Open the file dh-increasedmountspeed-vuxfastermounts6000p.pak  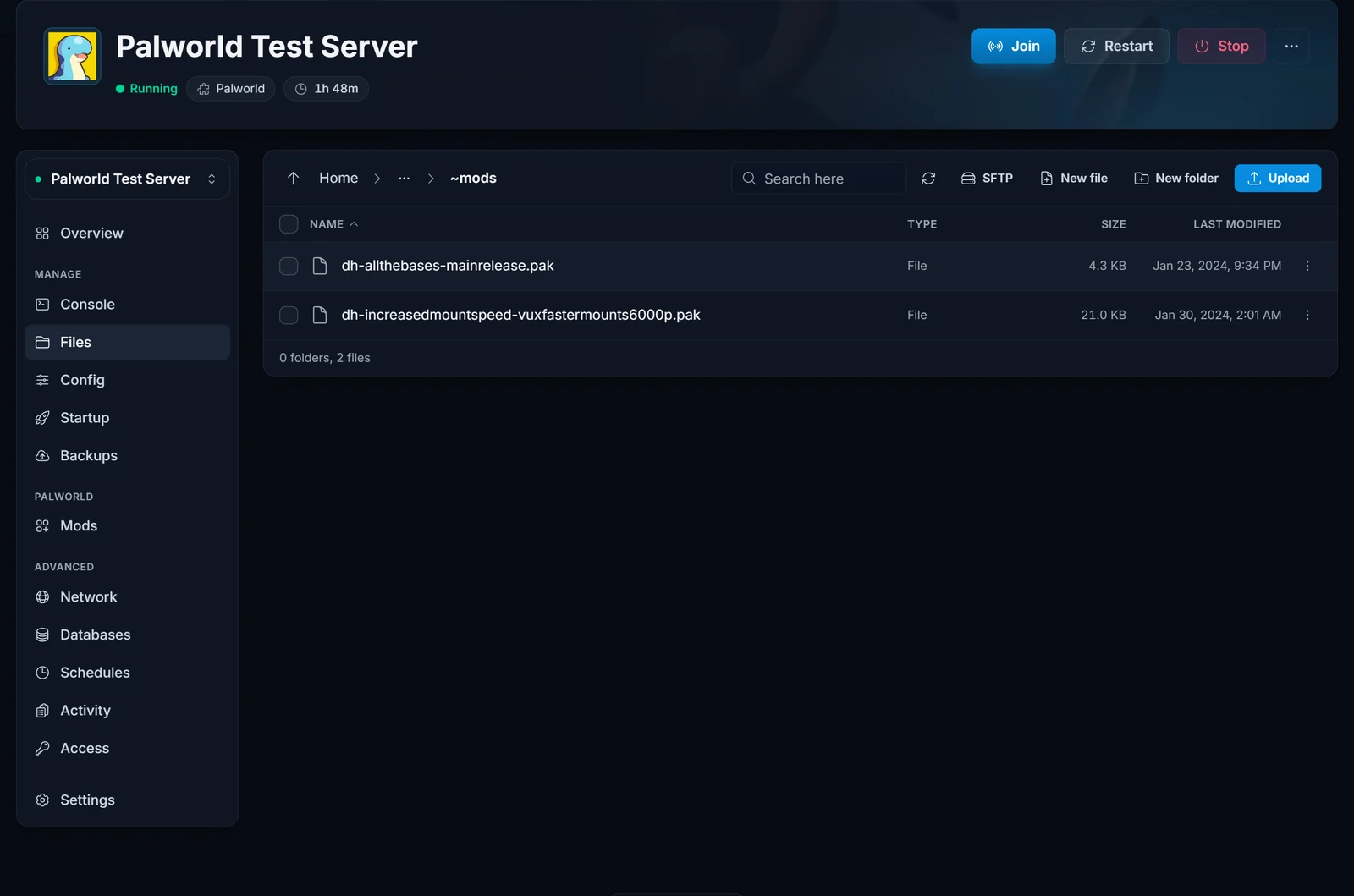point(520,315)
